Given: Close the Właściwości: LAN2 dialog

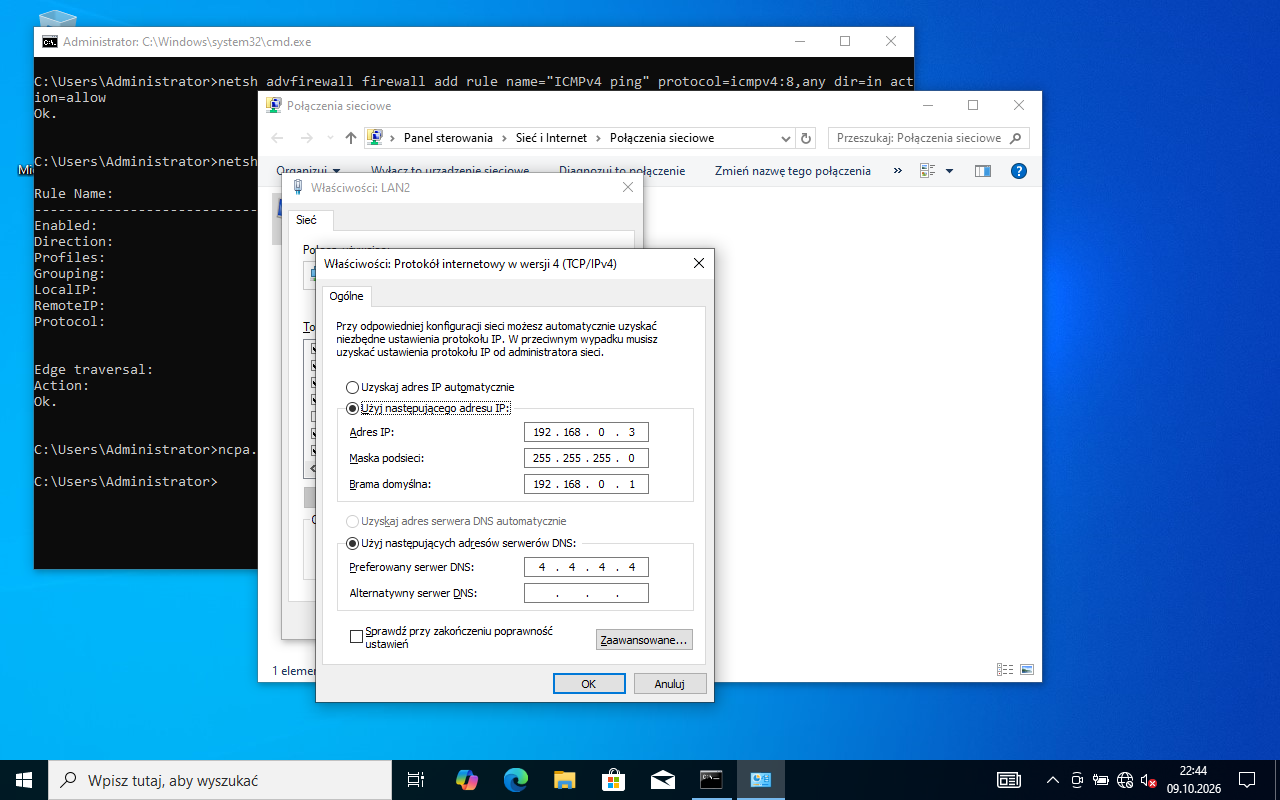Looking at the screenshot, I should [628, 187].
